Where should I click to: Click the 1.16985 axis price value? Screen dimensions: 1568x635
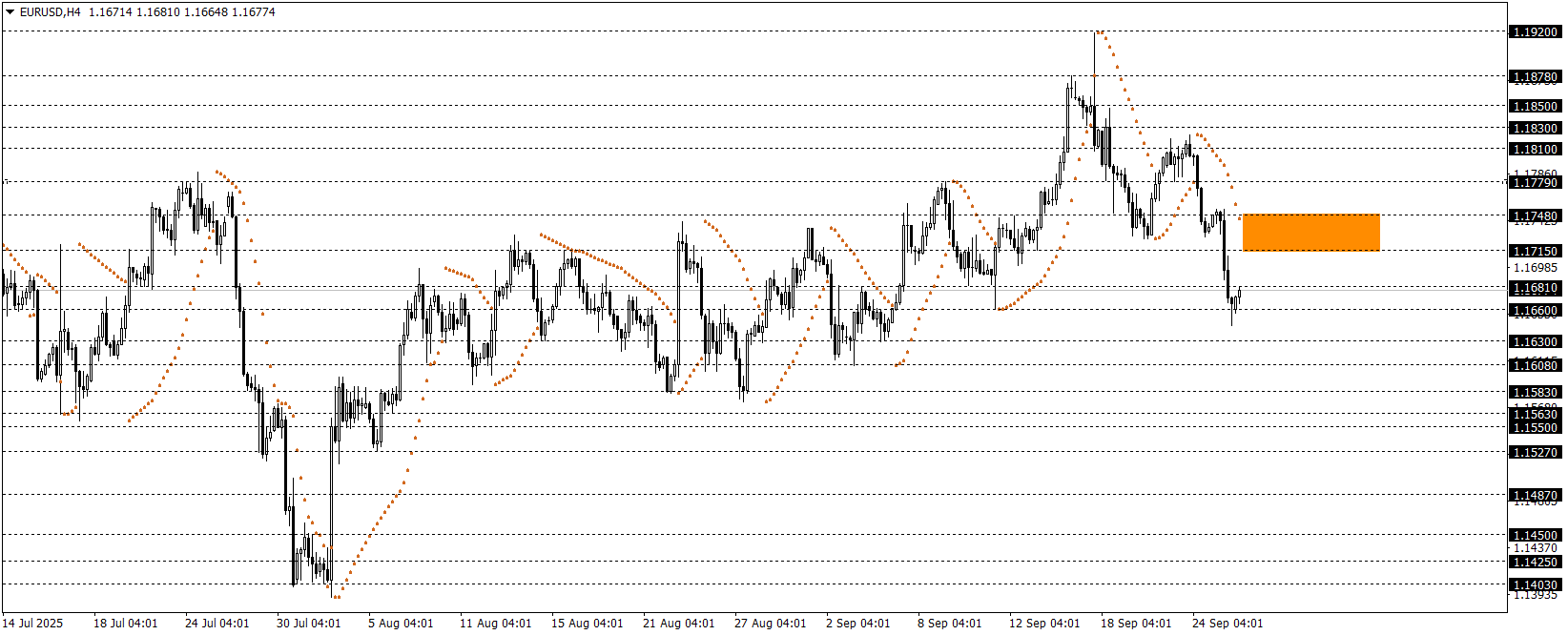(x=1536, y=269)
